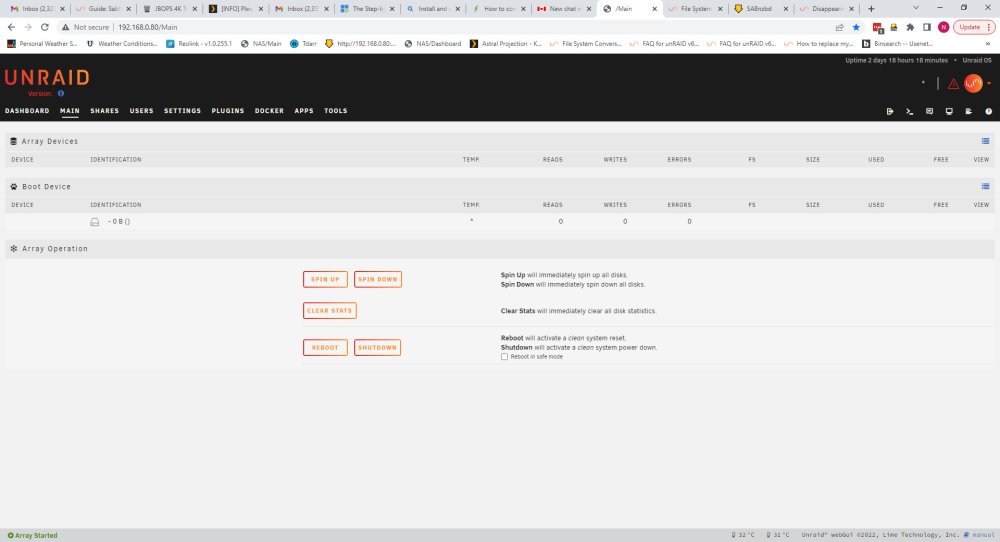Click the UNRAID logo
This screenshot has height=542, width=1000.
pyautogui.click(x=47, y=77)
